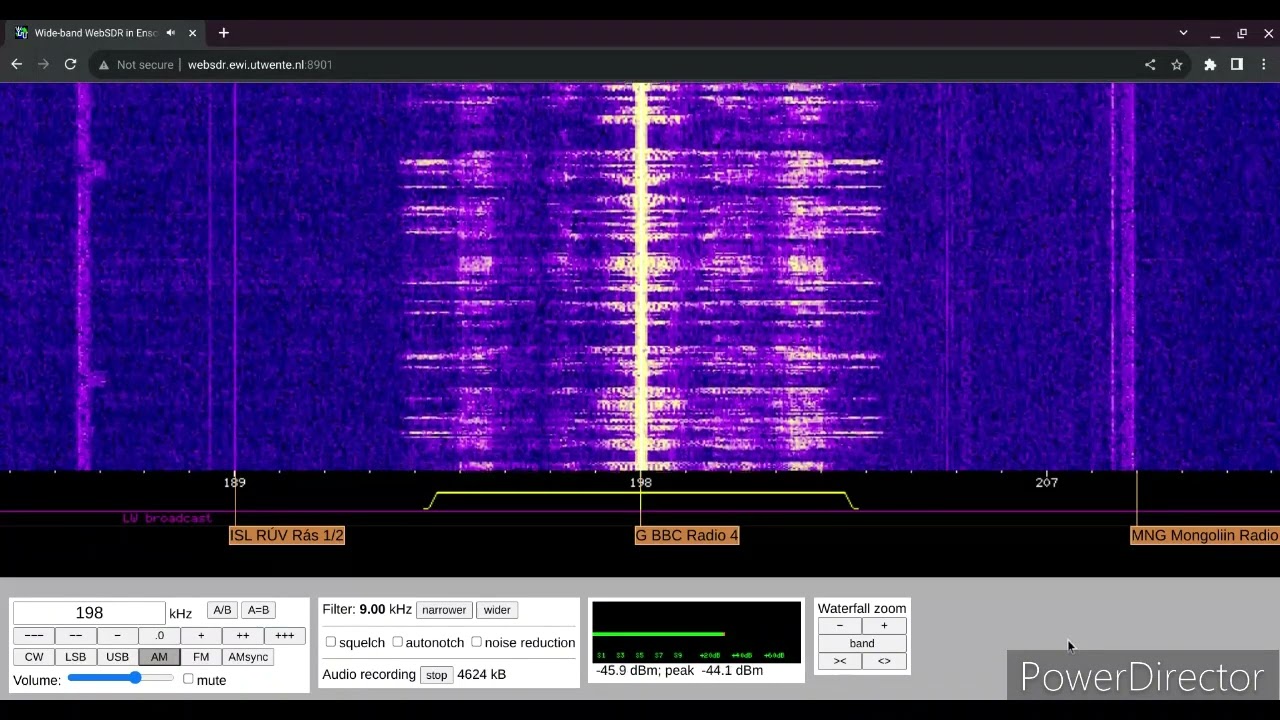Image resolution: width=1280 pixels, height=720 pixels.
Task: Click the waterfall zoom band button
Action: [862, 644]
